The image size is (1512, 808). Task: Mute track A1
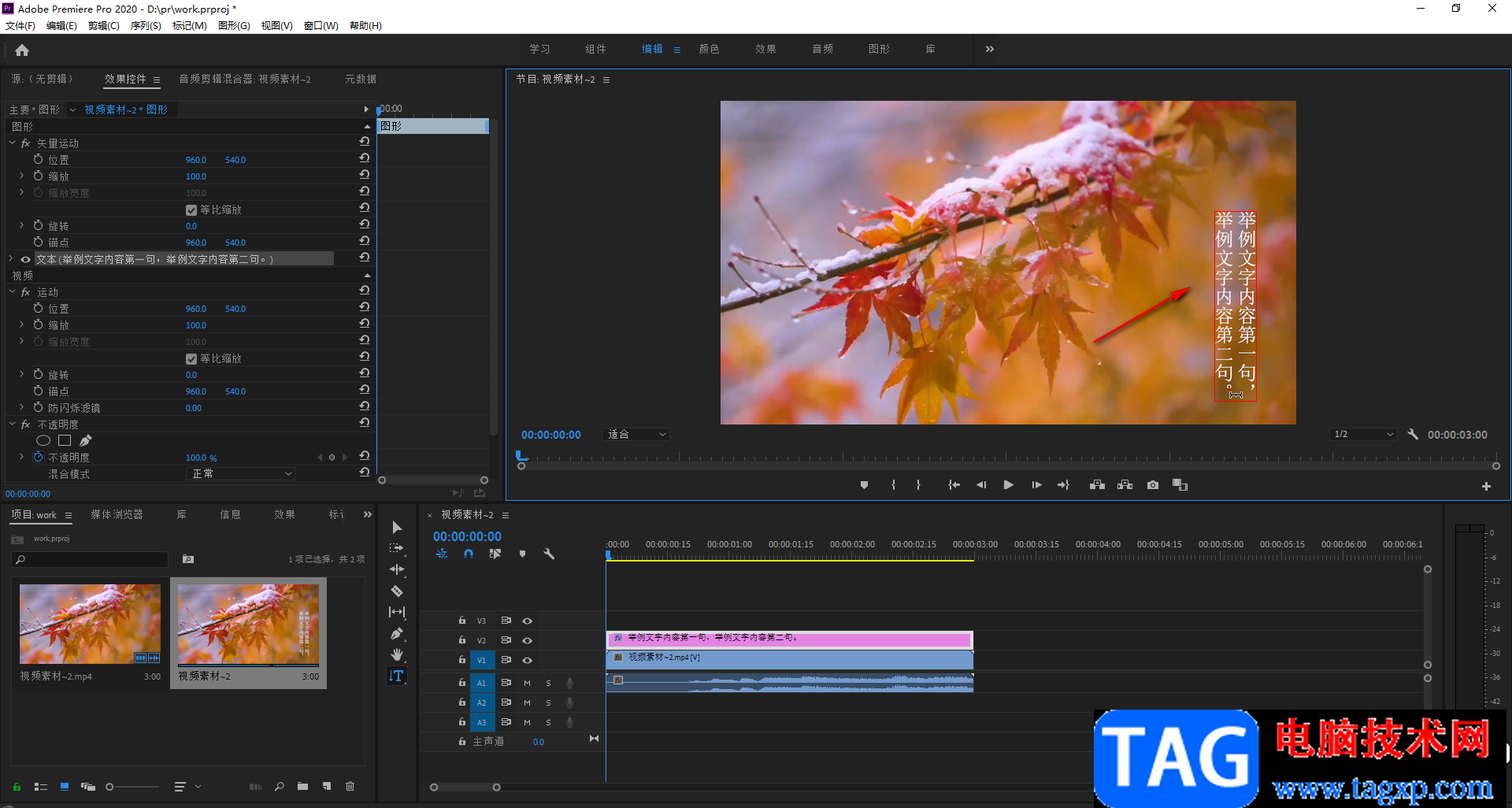click(527, 683)
